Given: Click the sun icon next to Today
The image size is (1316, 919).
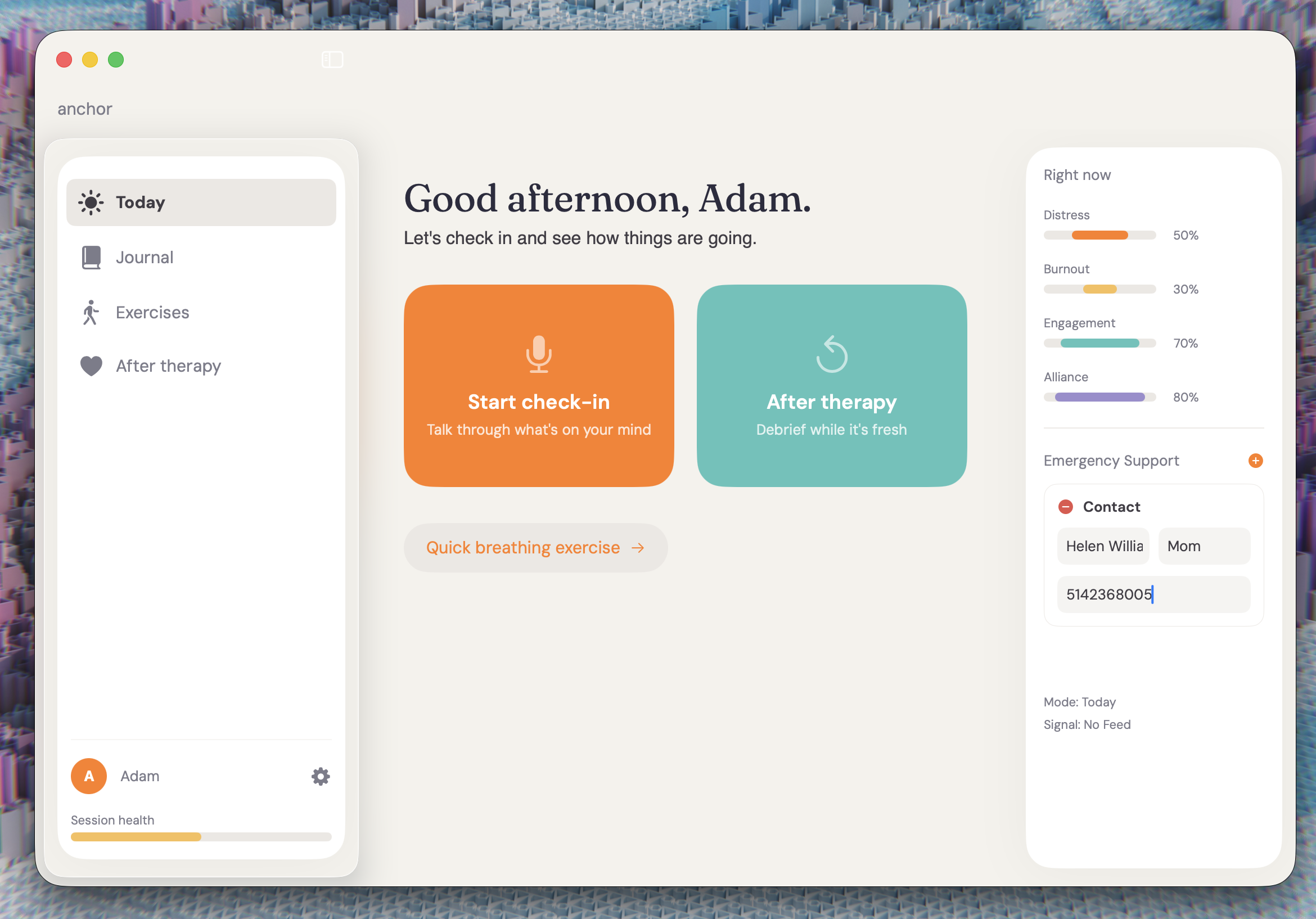Looking at the screenshot, I should point(91,202).
